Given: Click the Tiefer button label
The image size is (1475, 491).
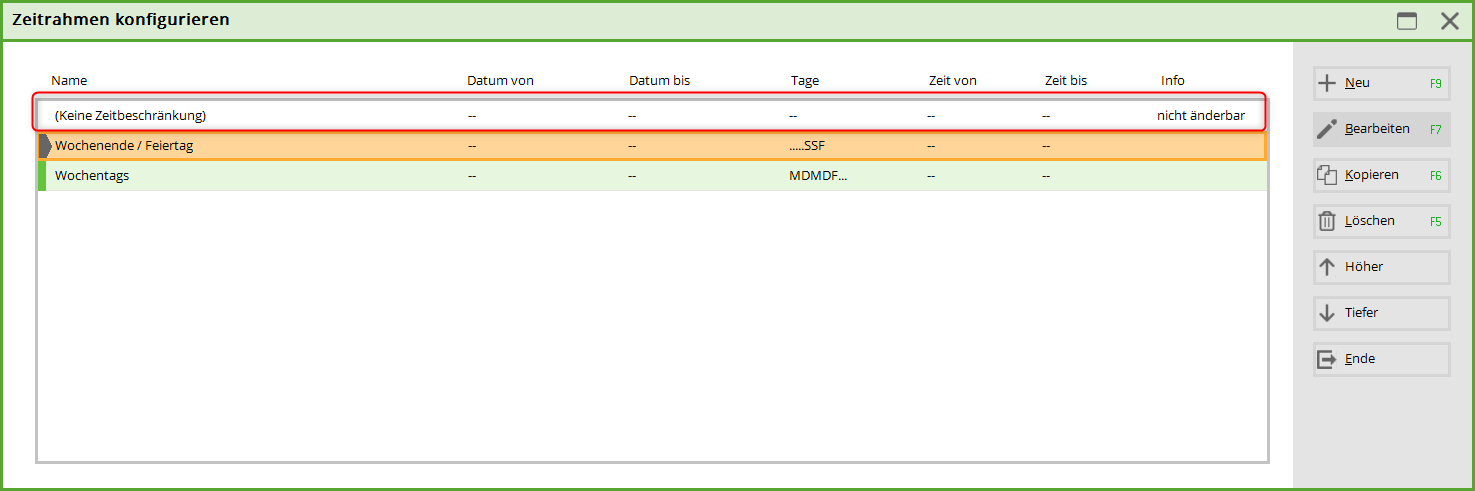Looking at the screenshot, I should (1362, 313).
